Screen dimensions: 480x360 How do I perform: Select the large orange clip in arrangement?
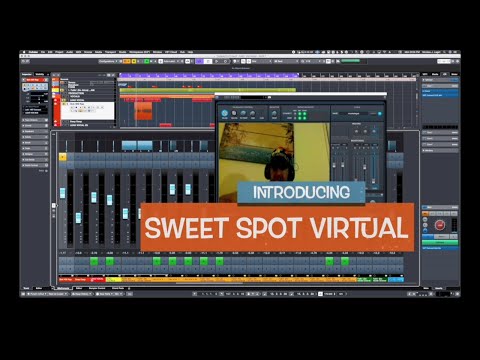coord(143,111)
